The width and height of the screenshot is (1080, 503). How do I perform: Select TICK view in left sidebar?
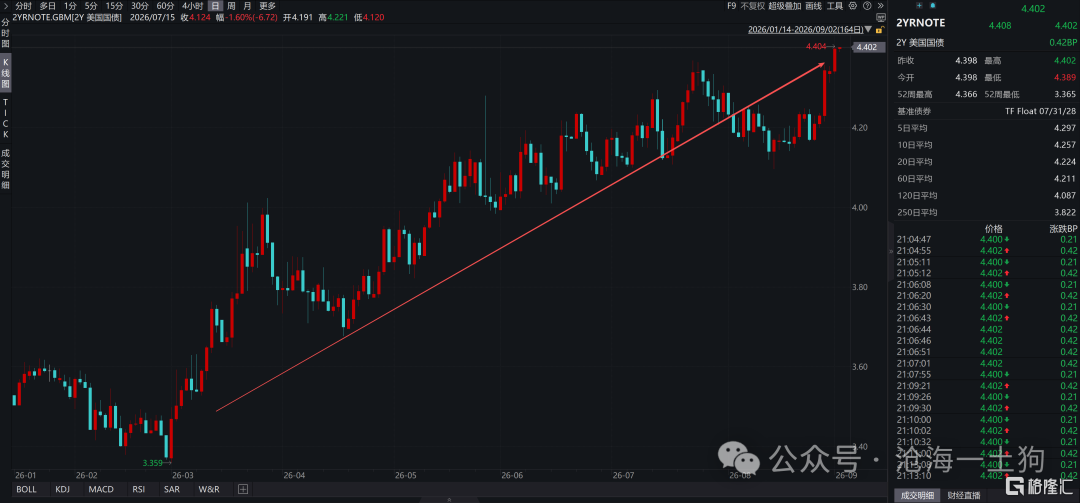[x=6, y=117]
